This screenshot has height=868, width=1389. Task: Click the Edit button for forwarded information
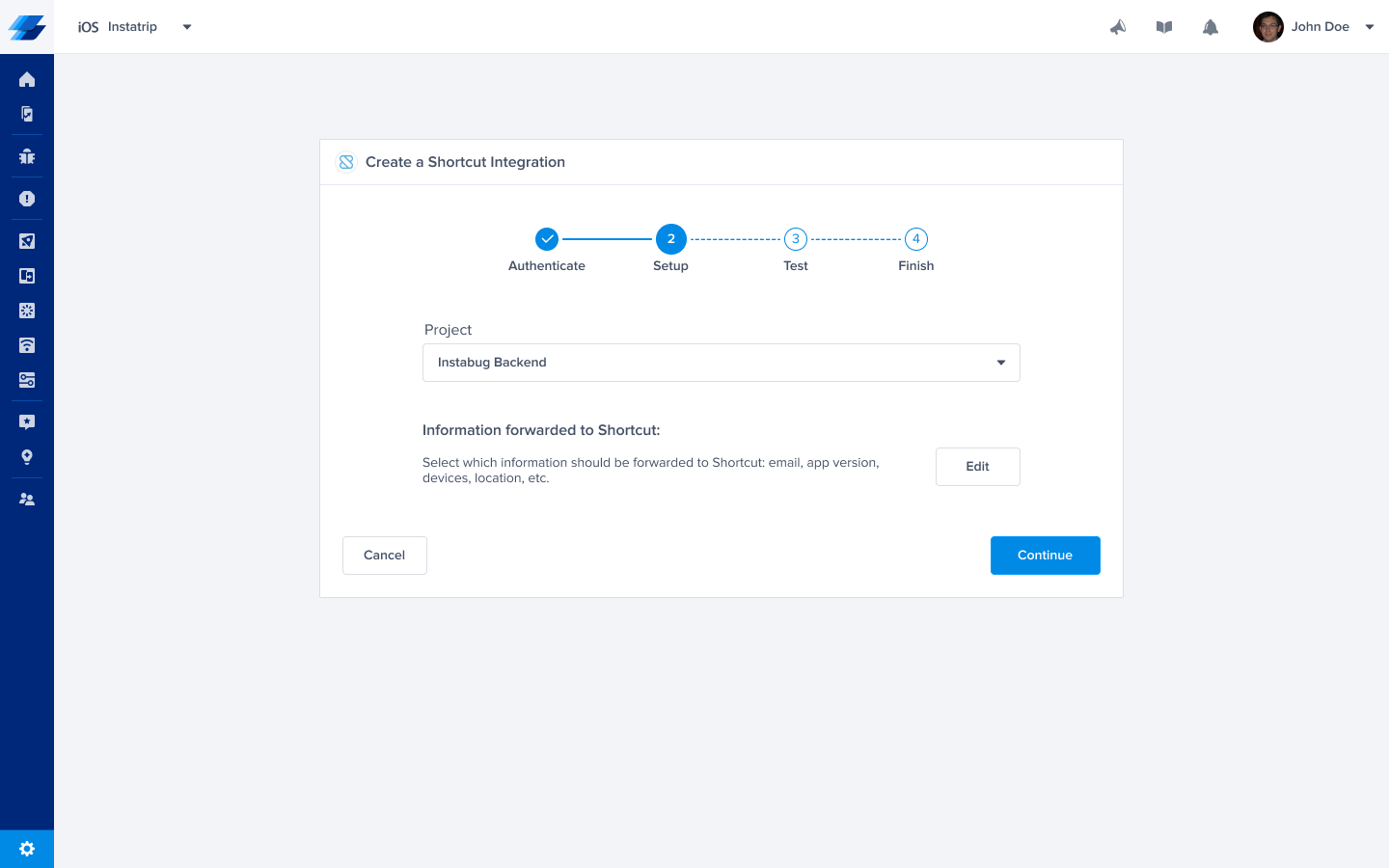pyautogui.click(x=978, y=467)
